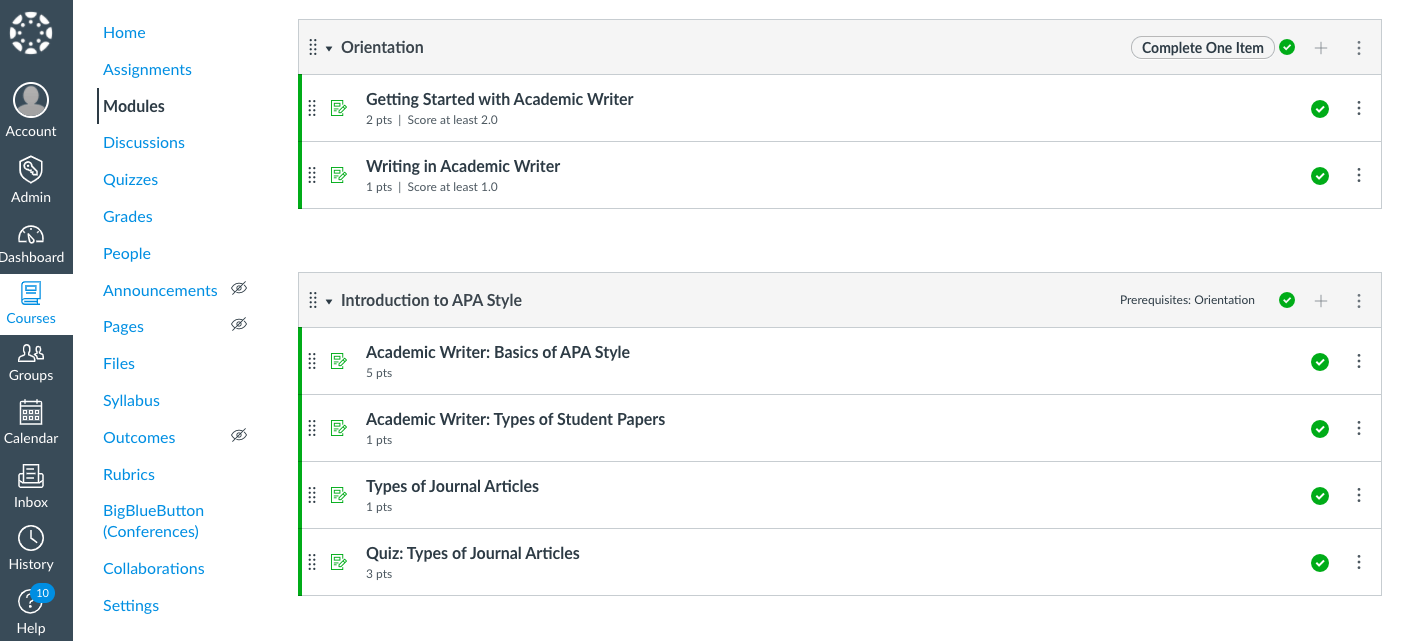
Task: Open options menu for Writing in Academic Writer
Action: click(x=1359, y=175)
